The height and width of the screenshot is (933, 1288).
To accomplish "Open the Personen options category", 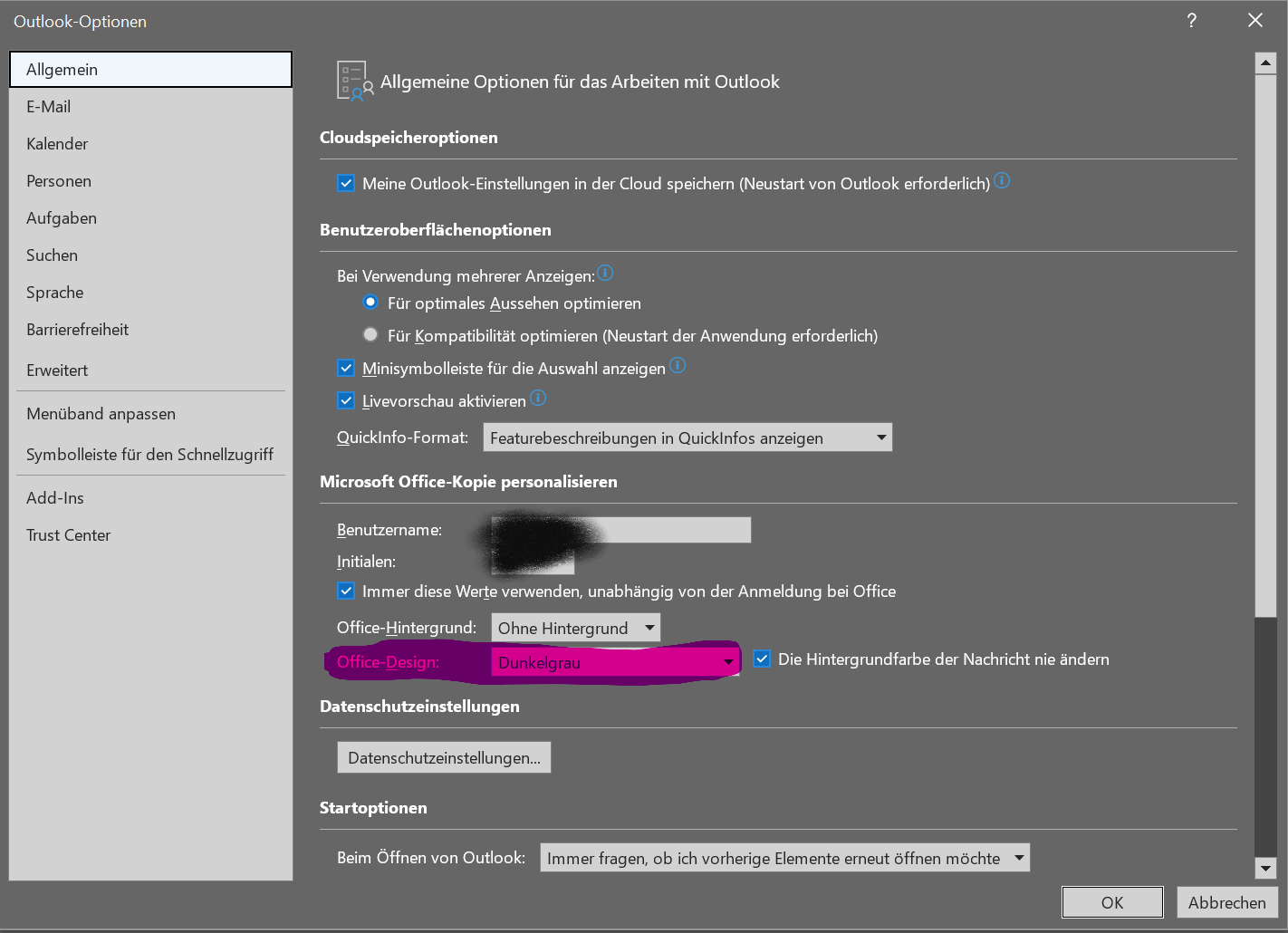I will click(150, 181).
